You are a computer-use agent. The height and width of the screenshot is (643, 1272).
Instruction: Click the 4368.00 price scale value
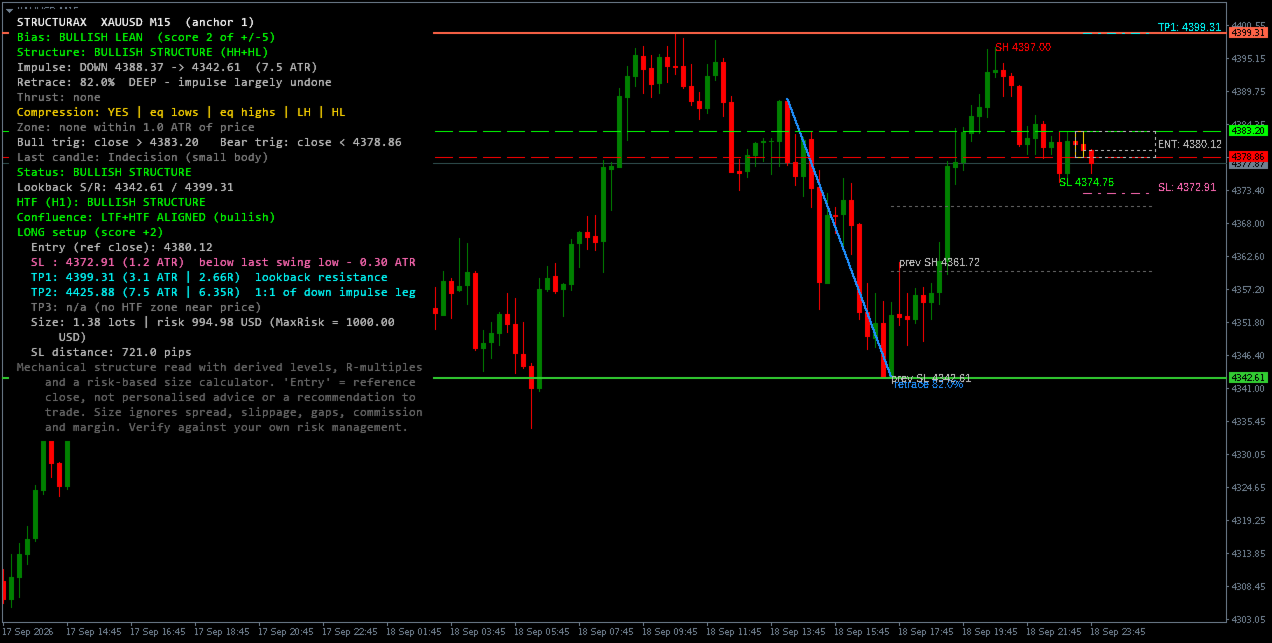[1248, 223]
